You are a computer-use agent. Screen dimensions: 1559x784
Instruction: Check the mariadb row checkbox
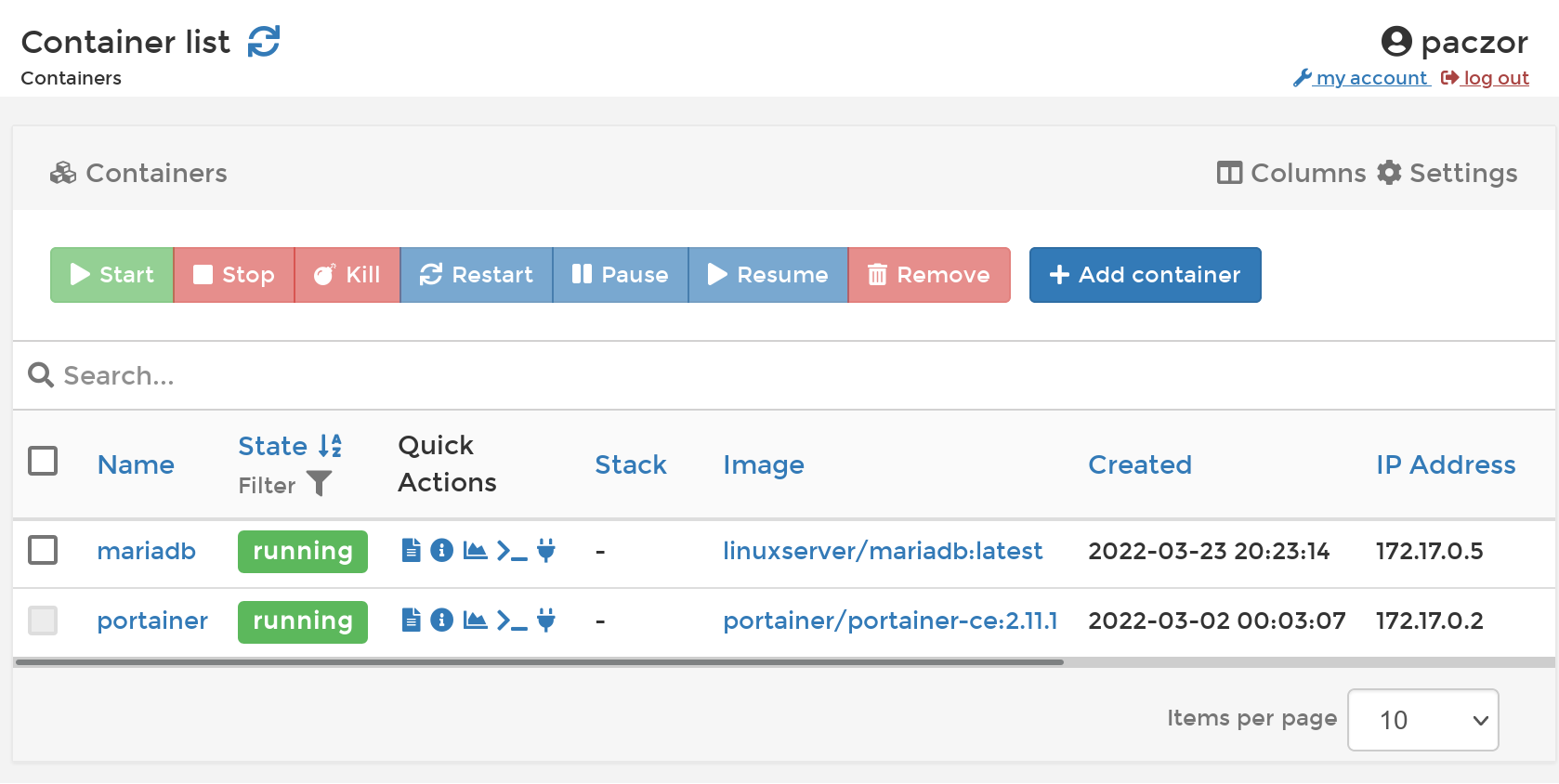pyautogui.click(x=43, y=550)
